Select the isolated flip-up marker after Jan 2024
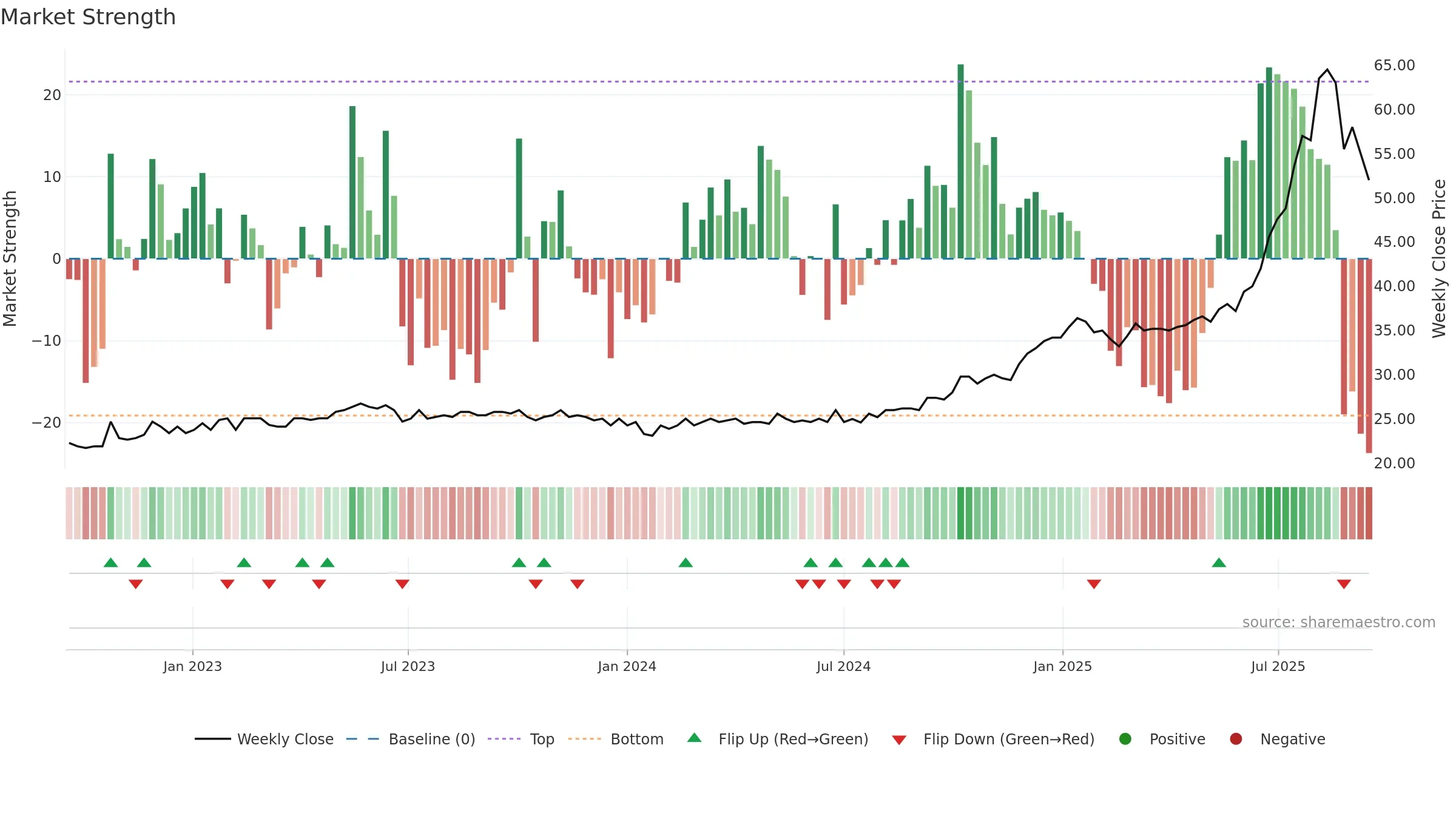The image size is (1456, 819). pos(686,562)
